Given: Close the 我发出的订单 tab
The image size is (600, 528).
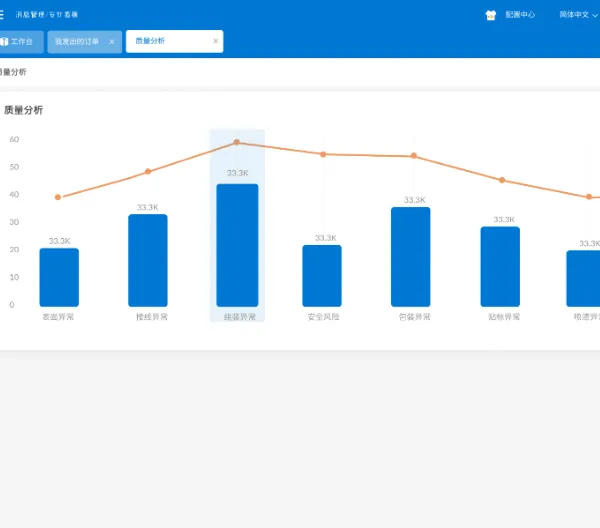Looking at the screenshot, I should pyautogui.click(x=112, y=42).
